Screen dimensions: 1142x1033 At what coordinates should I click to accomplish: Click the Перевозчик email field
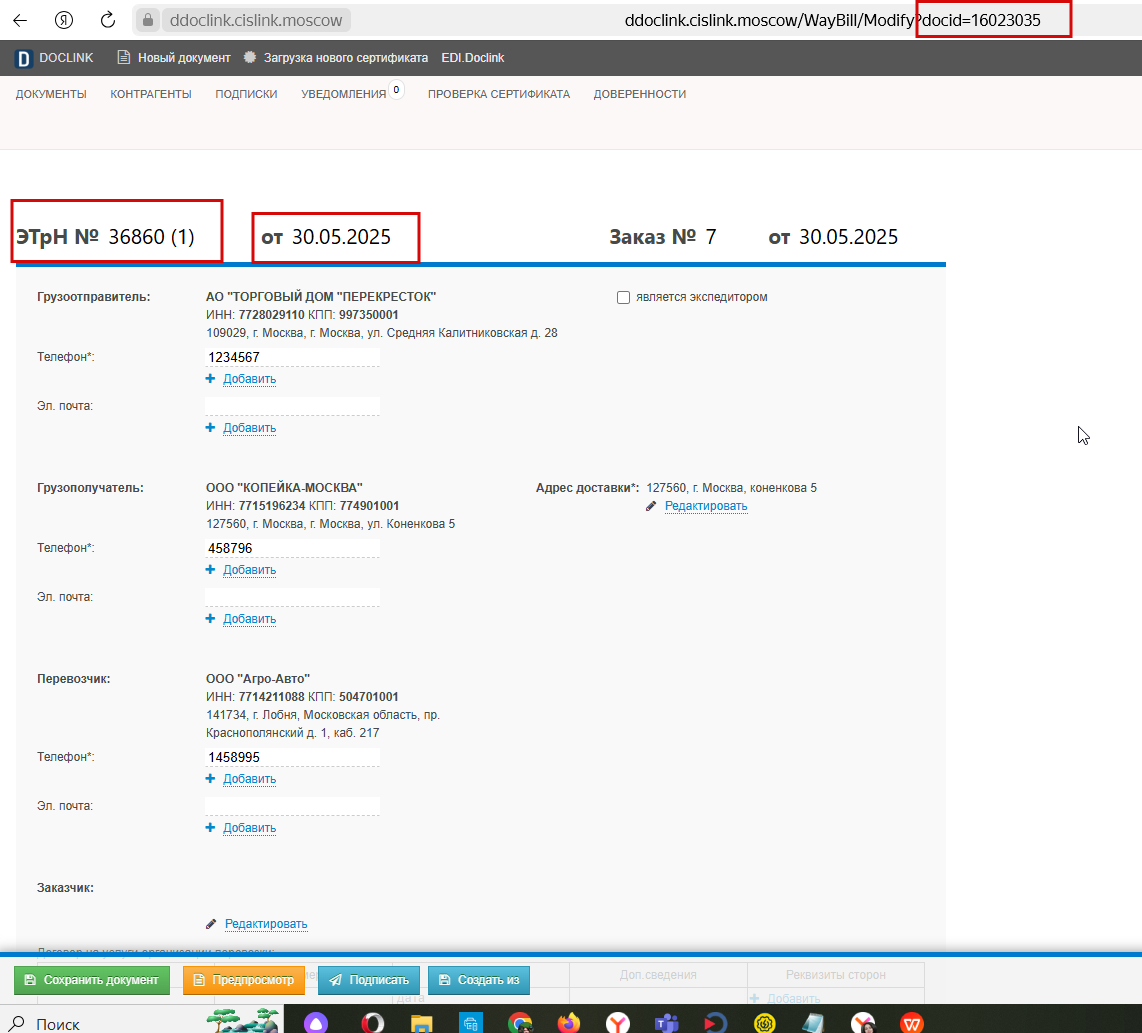tap(292, 806)
